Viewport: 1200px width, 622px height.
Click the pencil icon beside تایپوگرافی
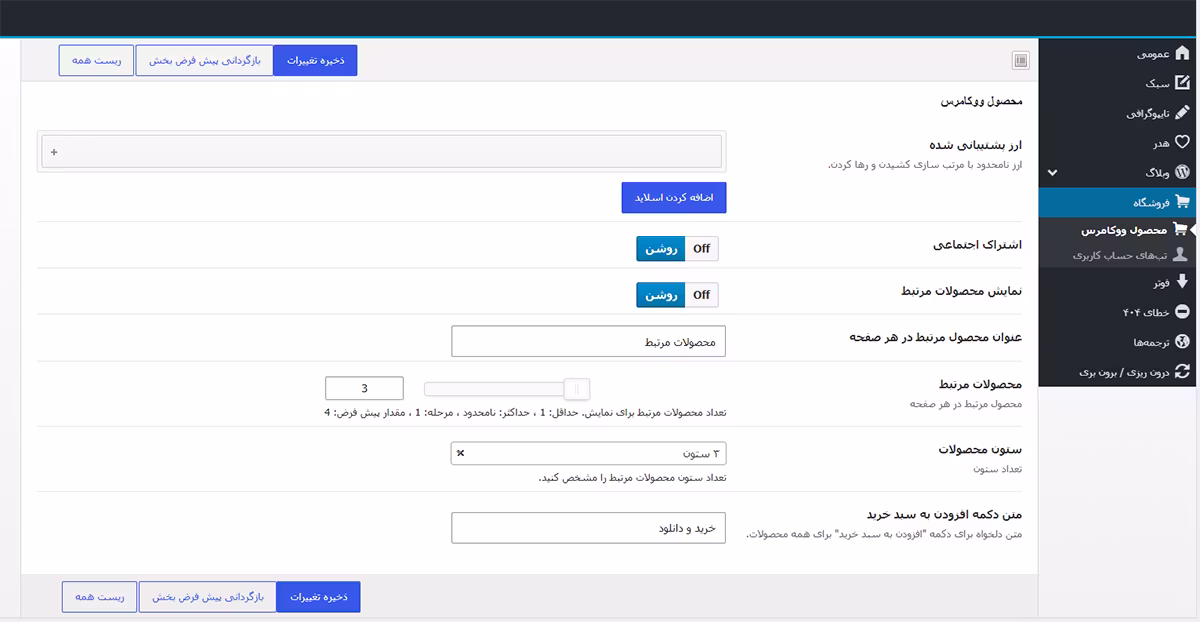click(x=1182, y=113)
